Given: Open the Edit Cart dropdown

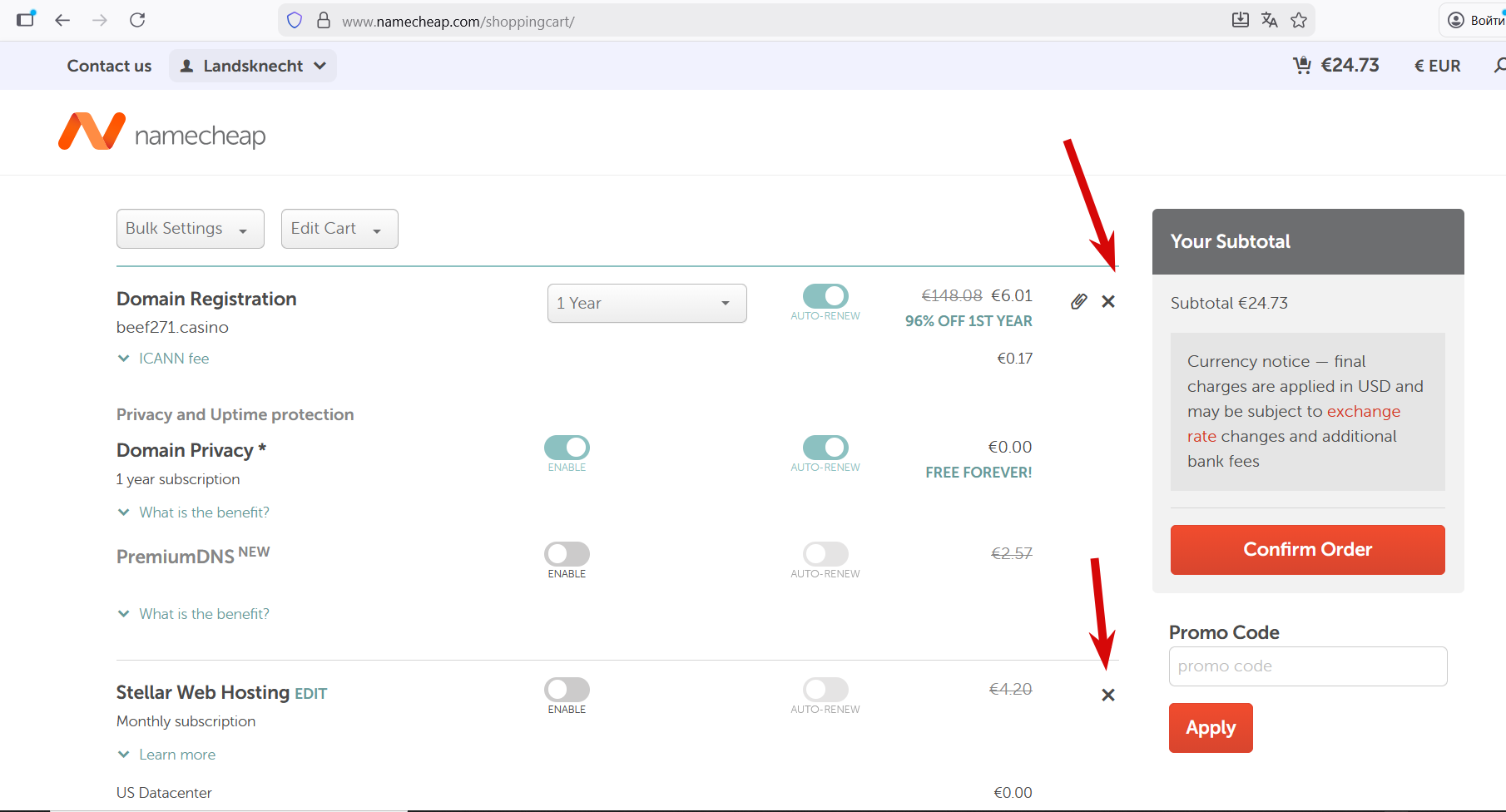Looking at the screenshot, I should pos(339,229).
